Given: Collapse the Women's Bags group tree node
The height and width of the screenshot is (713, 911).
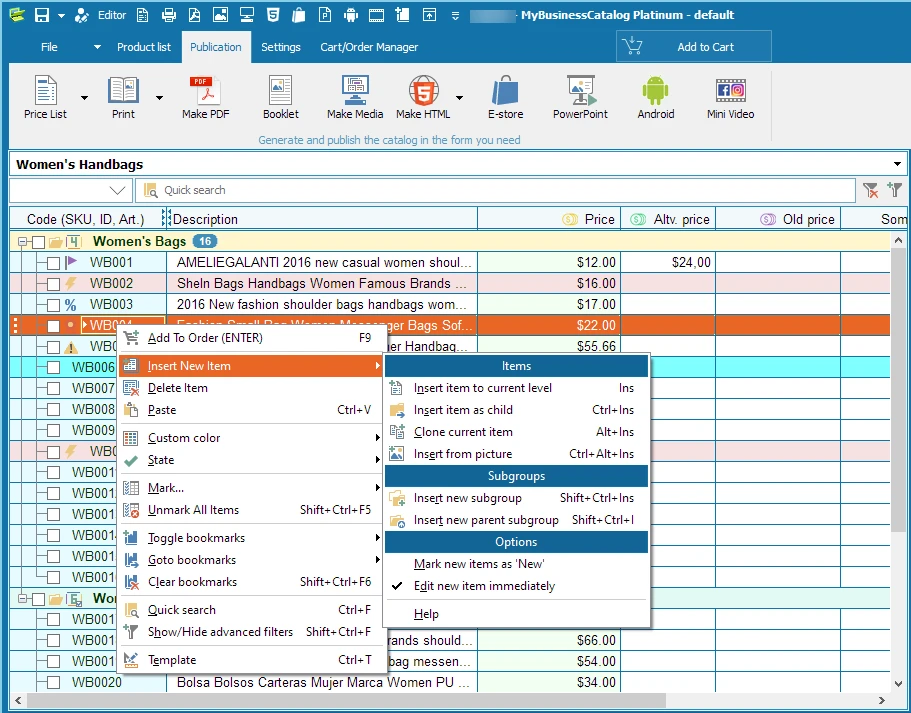Looking at the screenshot, I should pos(22,242).
